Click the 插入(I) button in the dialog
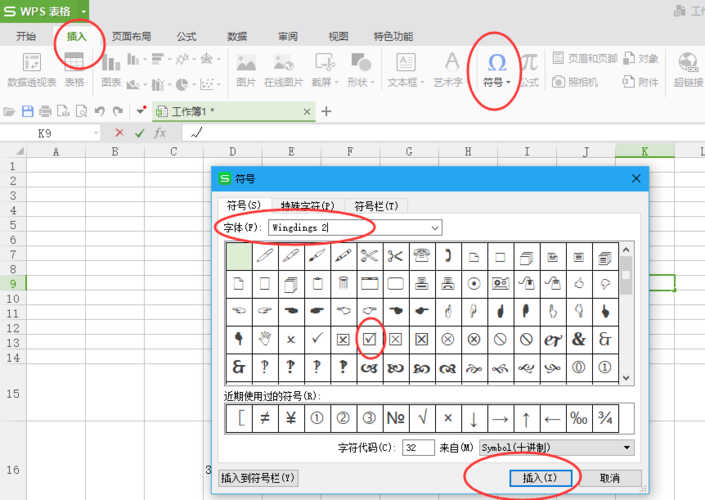The width and height of the screenshot is (705, 500). 540,478
